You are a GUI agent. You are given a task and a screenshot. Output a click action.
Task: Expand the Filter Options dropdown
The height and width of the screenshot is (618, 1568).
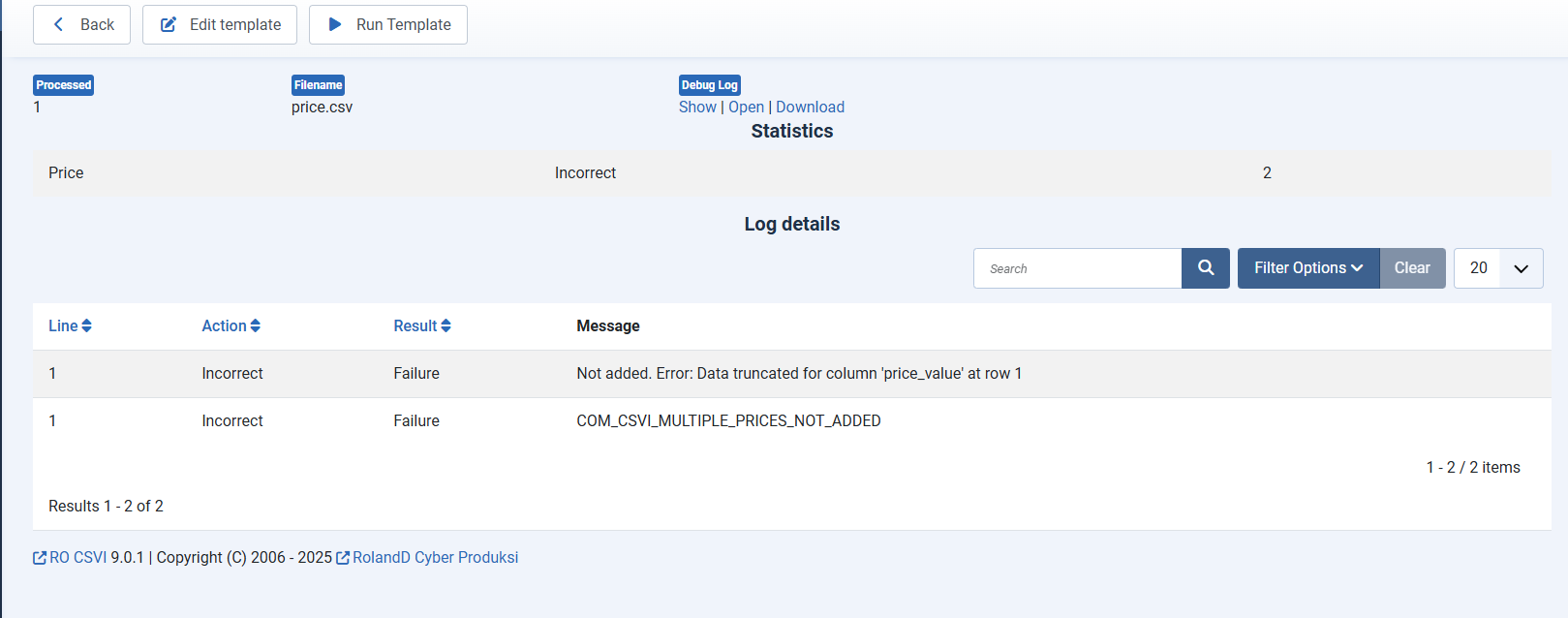[1307, 268]
